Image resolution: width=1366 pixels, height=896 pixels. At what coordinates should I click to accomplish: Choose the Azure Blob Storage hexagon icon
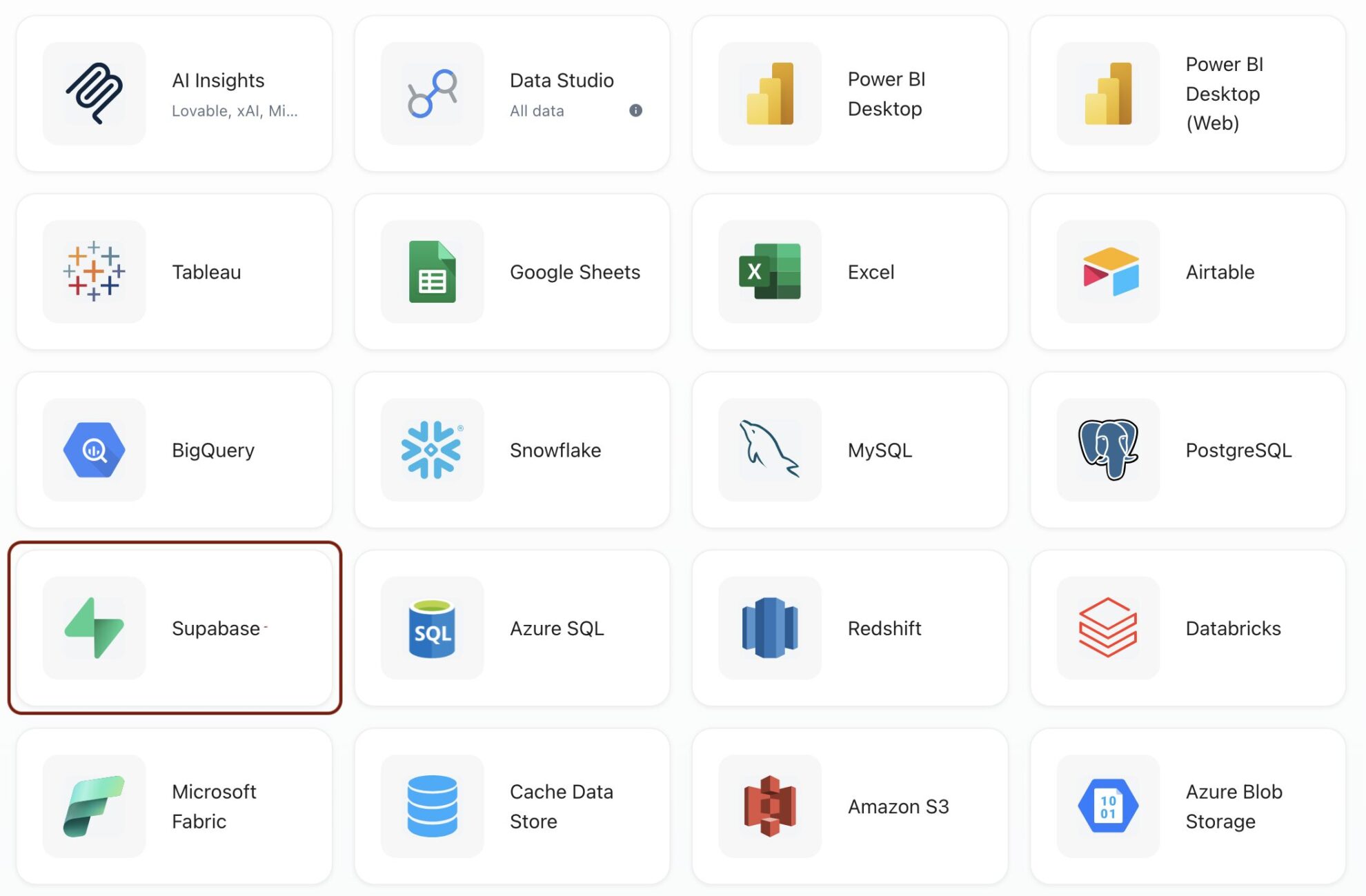coord(1108,806)
